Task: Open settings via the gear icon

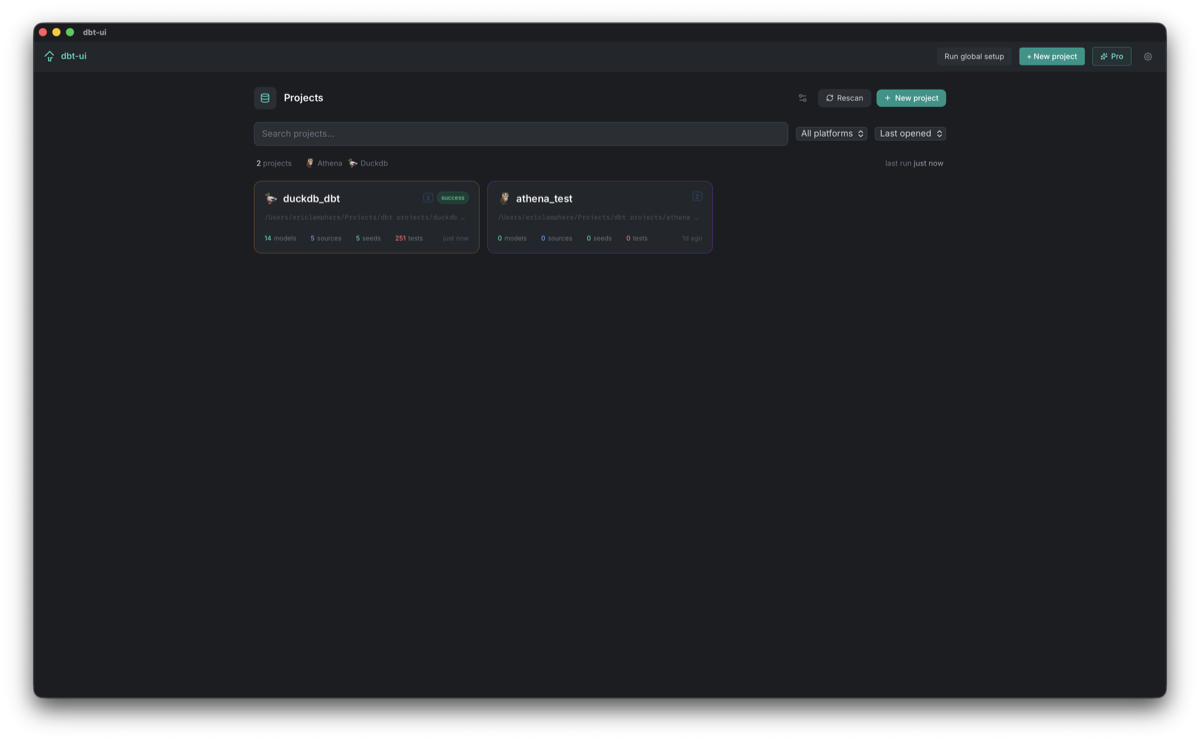Action: point(1148,56)
